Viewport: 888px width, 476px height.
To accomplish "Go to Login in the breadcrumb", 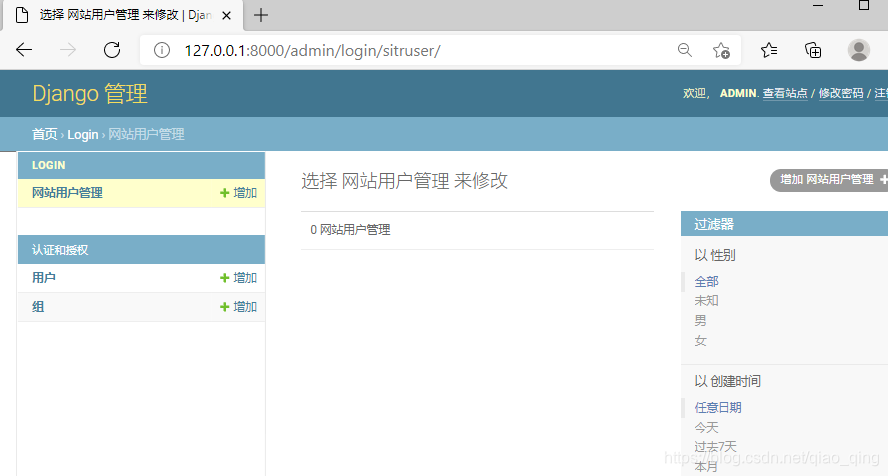I will 83,135.
